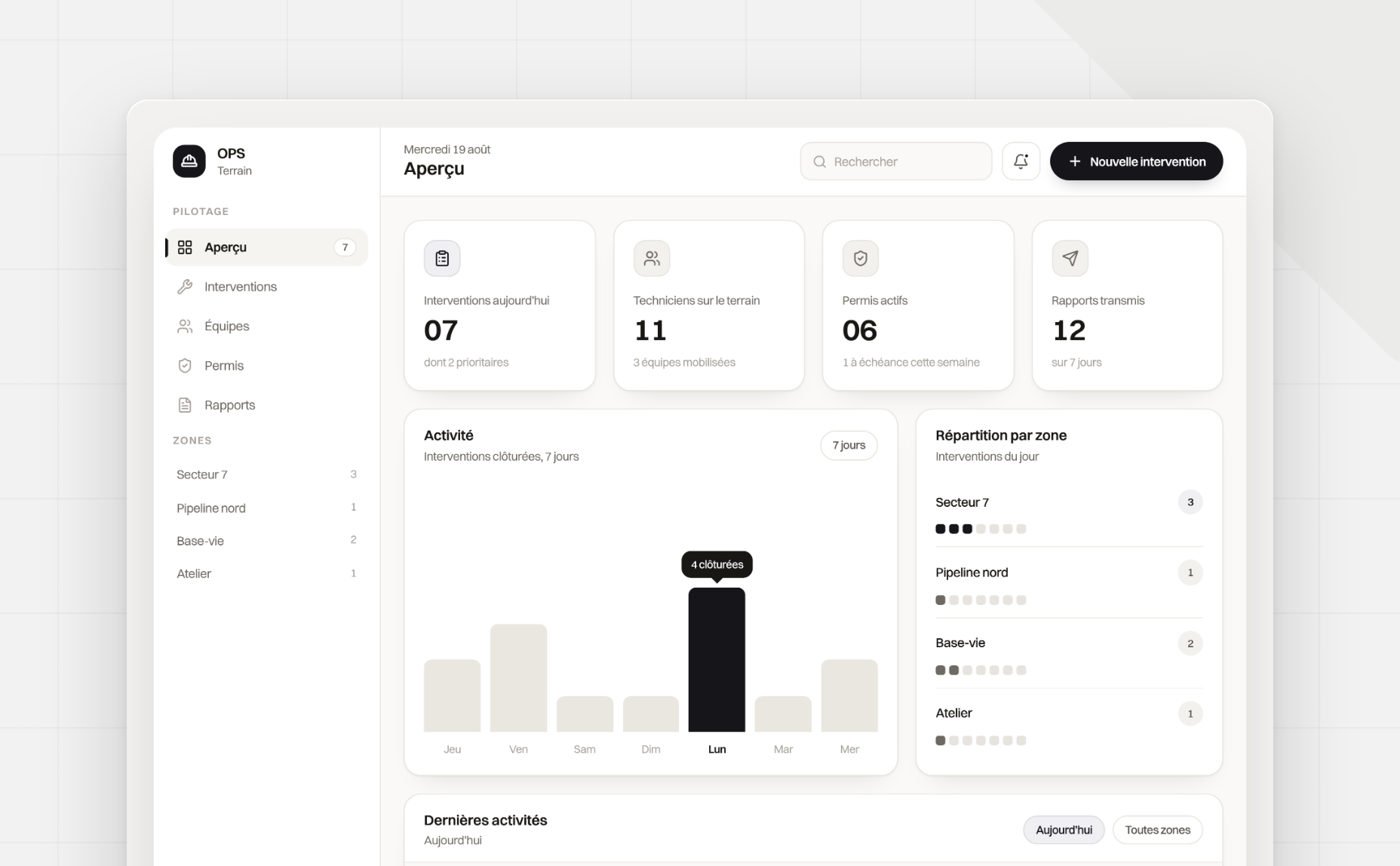The height and width of the screenshot is (866, 1400).
Task: Select Secteur 7 in sidebar zones
Action: click(266, 474)
